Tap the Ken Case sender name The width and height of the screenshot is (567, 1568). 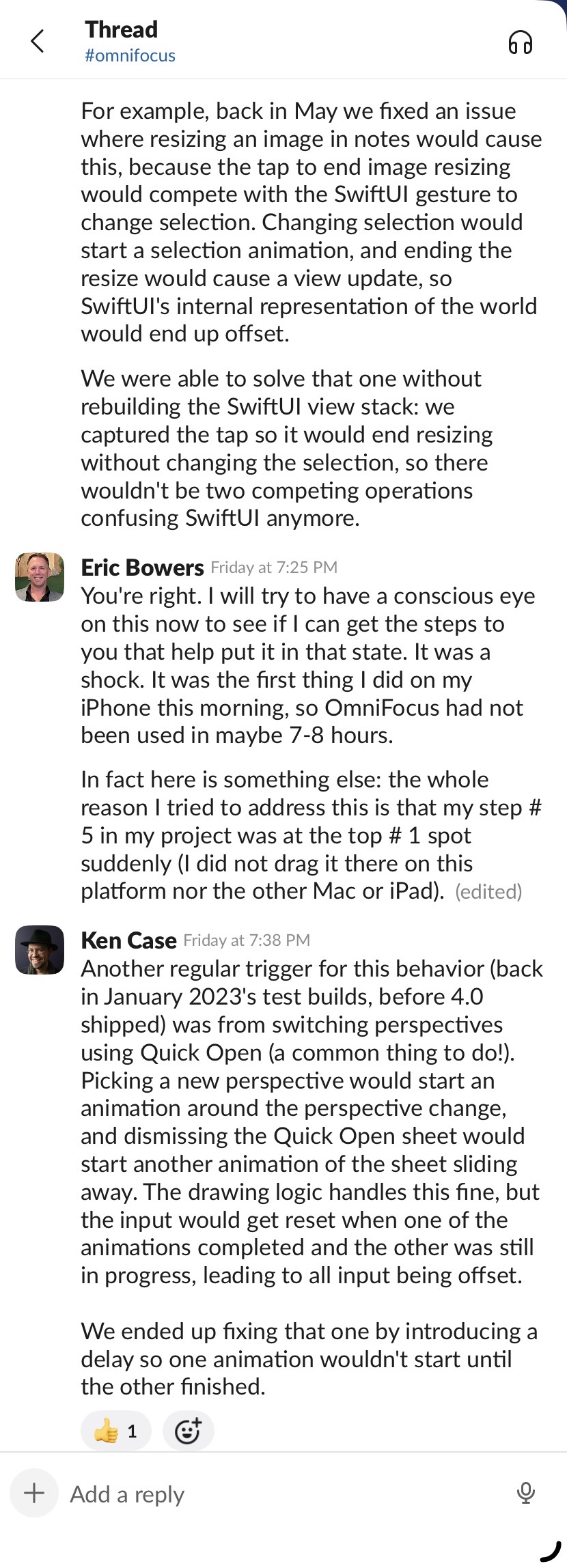[128, 940]
